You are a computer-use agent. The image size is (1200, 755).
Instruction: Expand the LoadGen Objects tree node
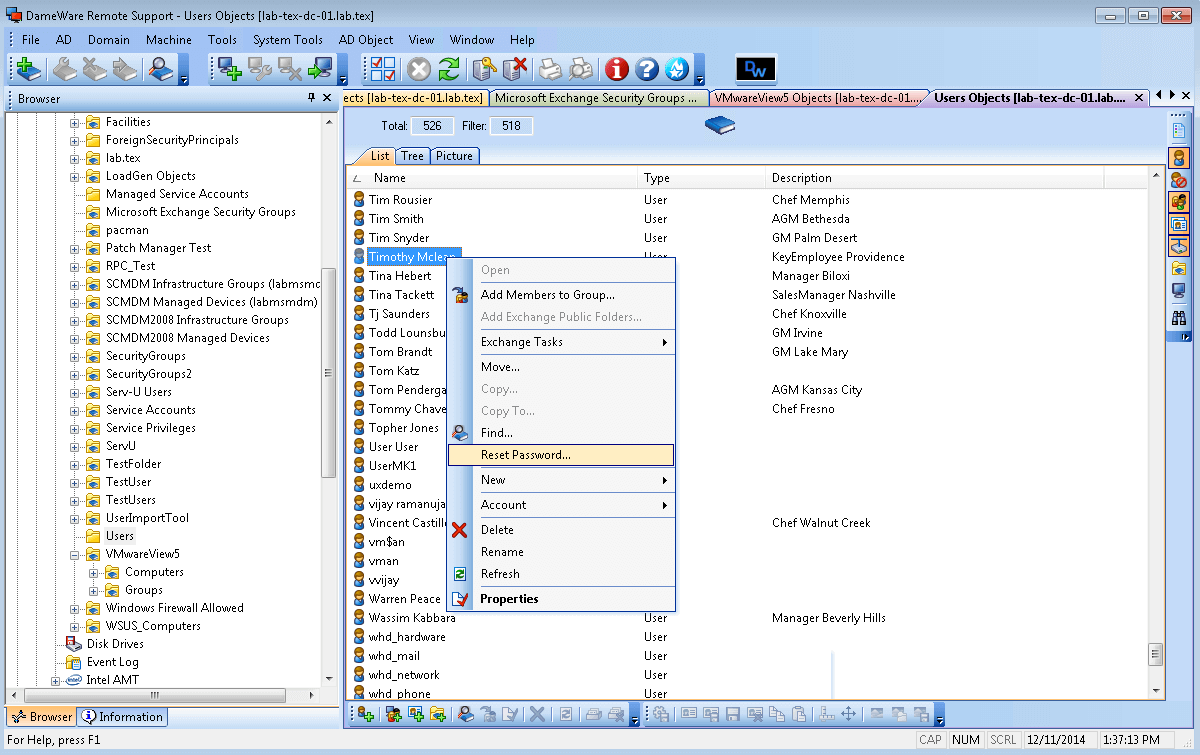75,176
